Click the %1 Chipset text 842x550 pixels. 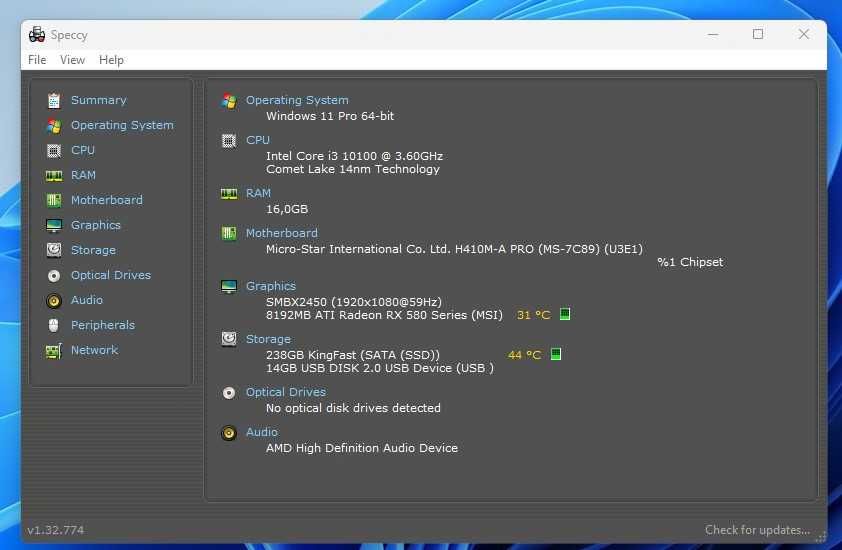pyautogui.click(x=690, y=262)
